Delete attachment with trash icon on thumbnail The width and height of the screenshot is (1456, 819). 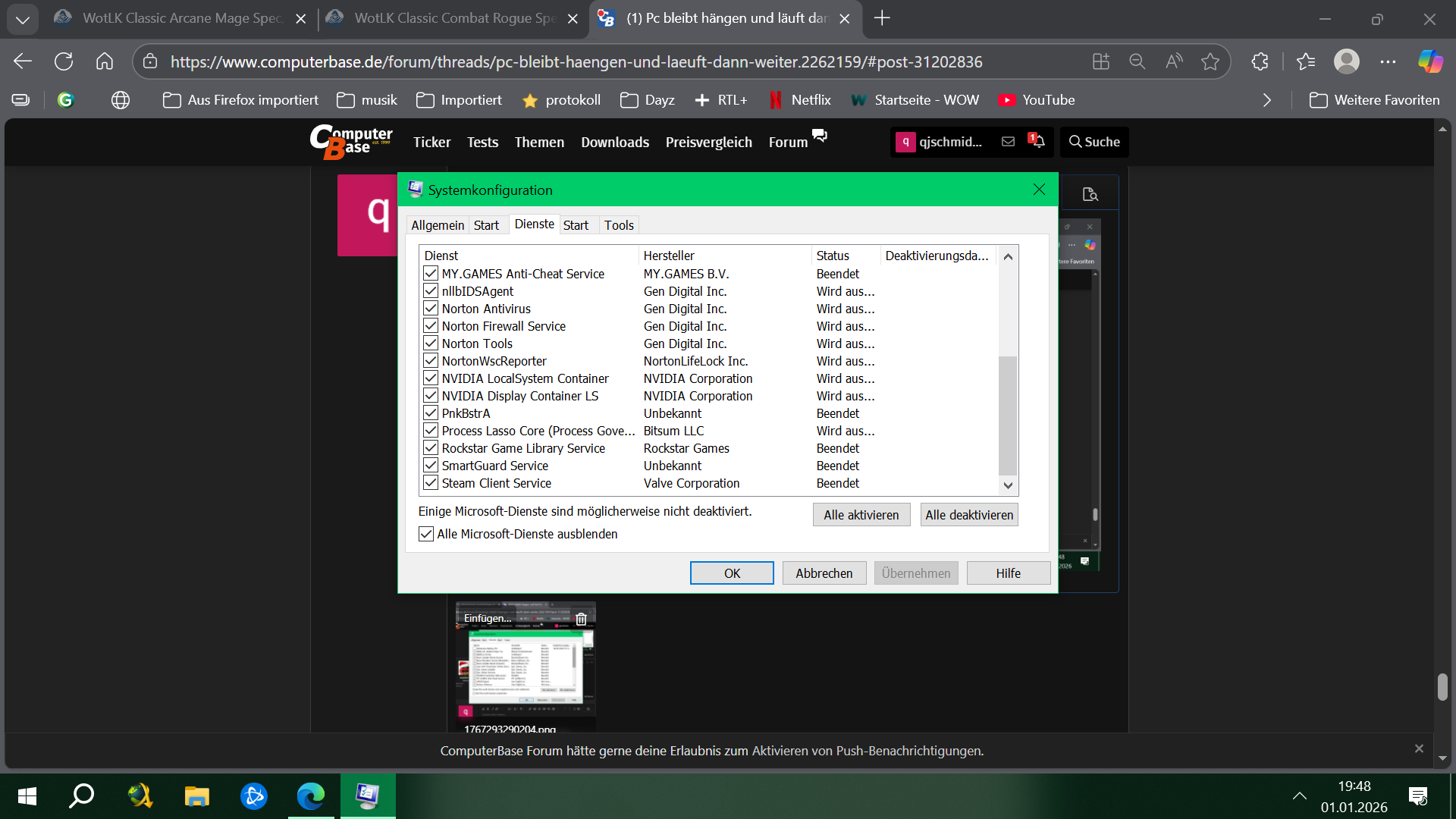(x=581, y=619)
